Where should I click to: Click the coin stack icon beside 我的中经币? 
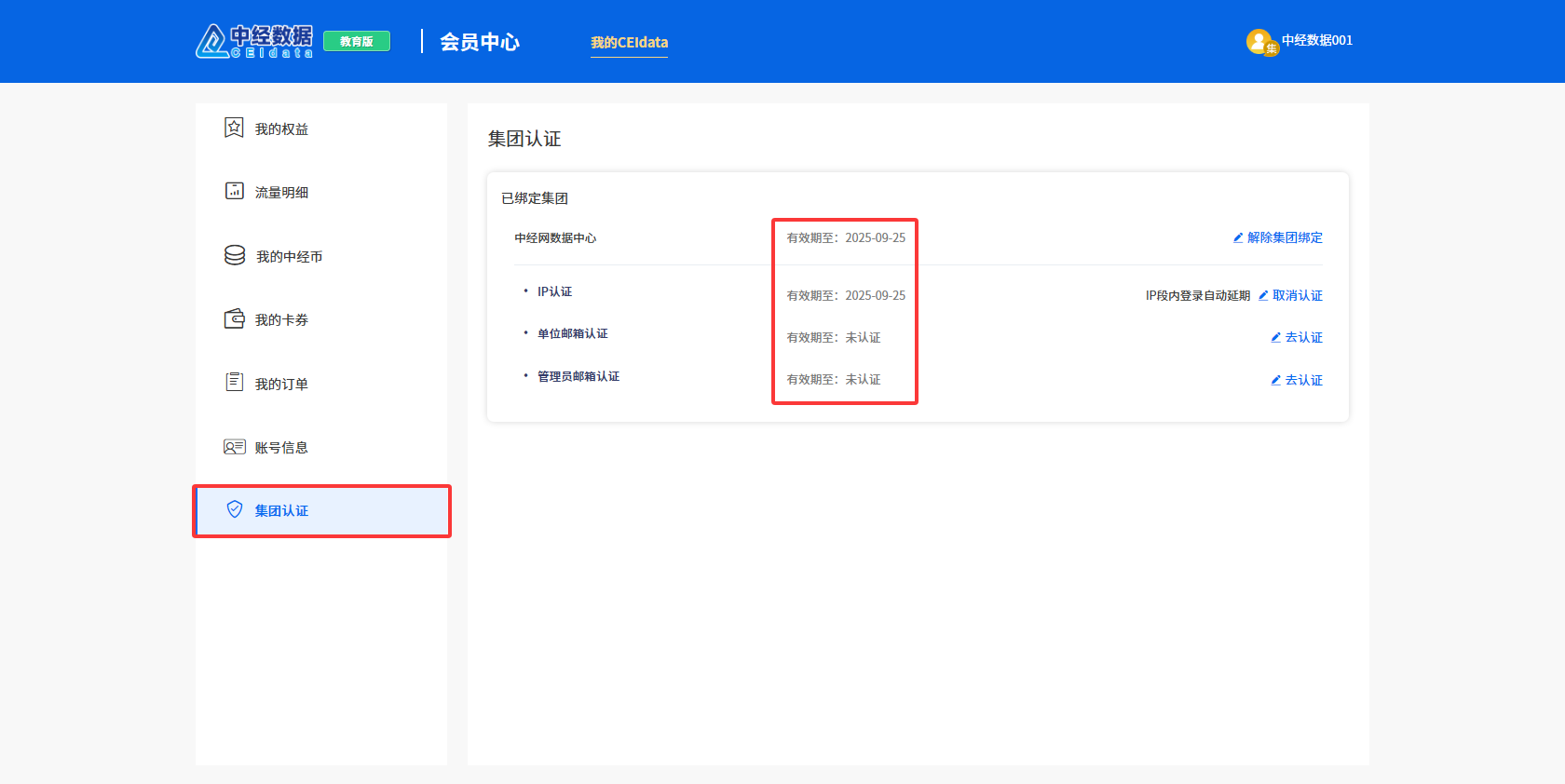[235, 255]
